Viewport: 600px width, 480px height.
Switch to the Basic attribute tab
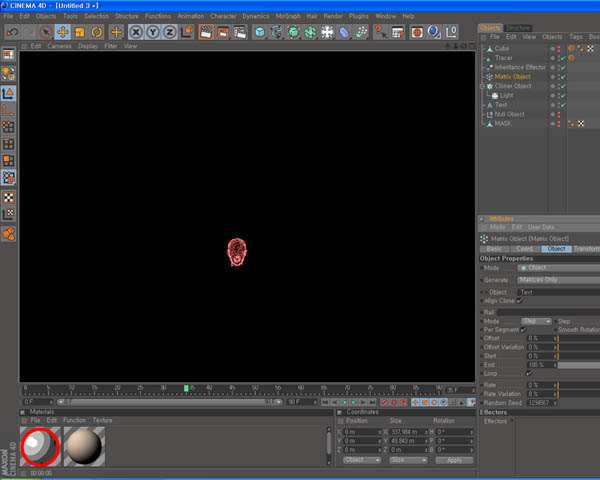(x=494, y=249)
